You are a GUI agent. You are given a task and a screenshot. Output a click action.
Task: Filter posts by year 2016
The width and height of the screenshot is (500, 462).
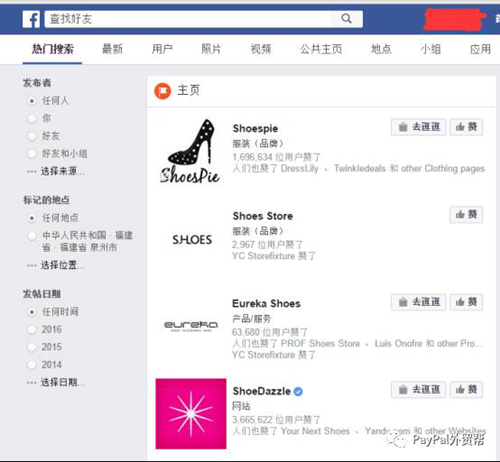tap(32, 330)
